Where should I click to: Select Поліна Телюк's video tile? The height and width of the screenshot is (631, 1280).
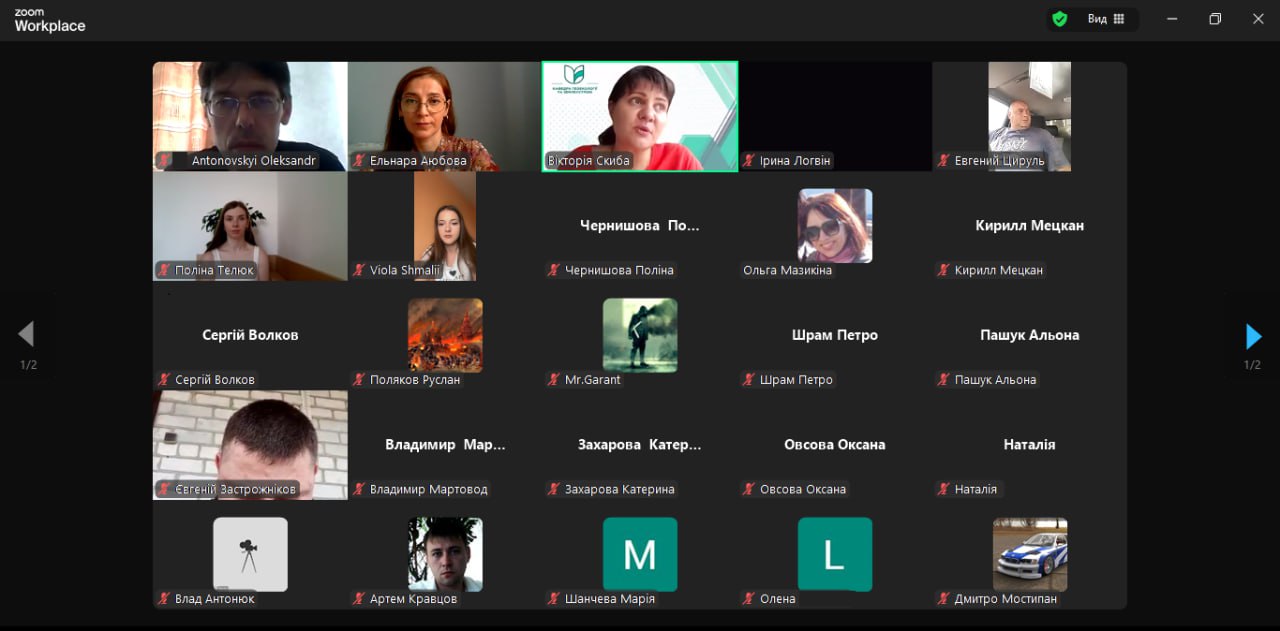coord(250,226)
